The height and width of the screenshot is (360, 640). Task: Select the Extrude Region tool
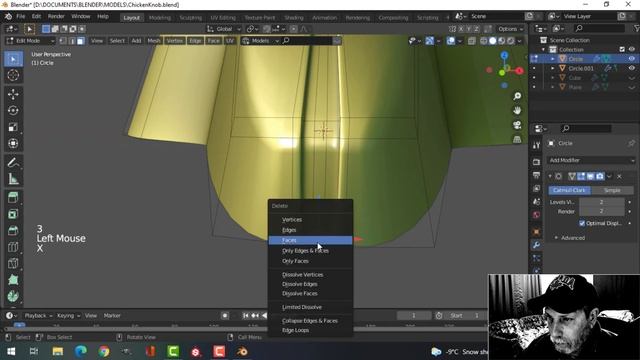click(x=13, y=198)
